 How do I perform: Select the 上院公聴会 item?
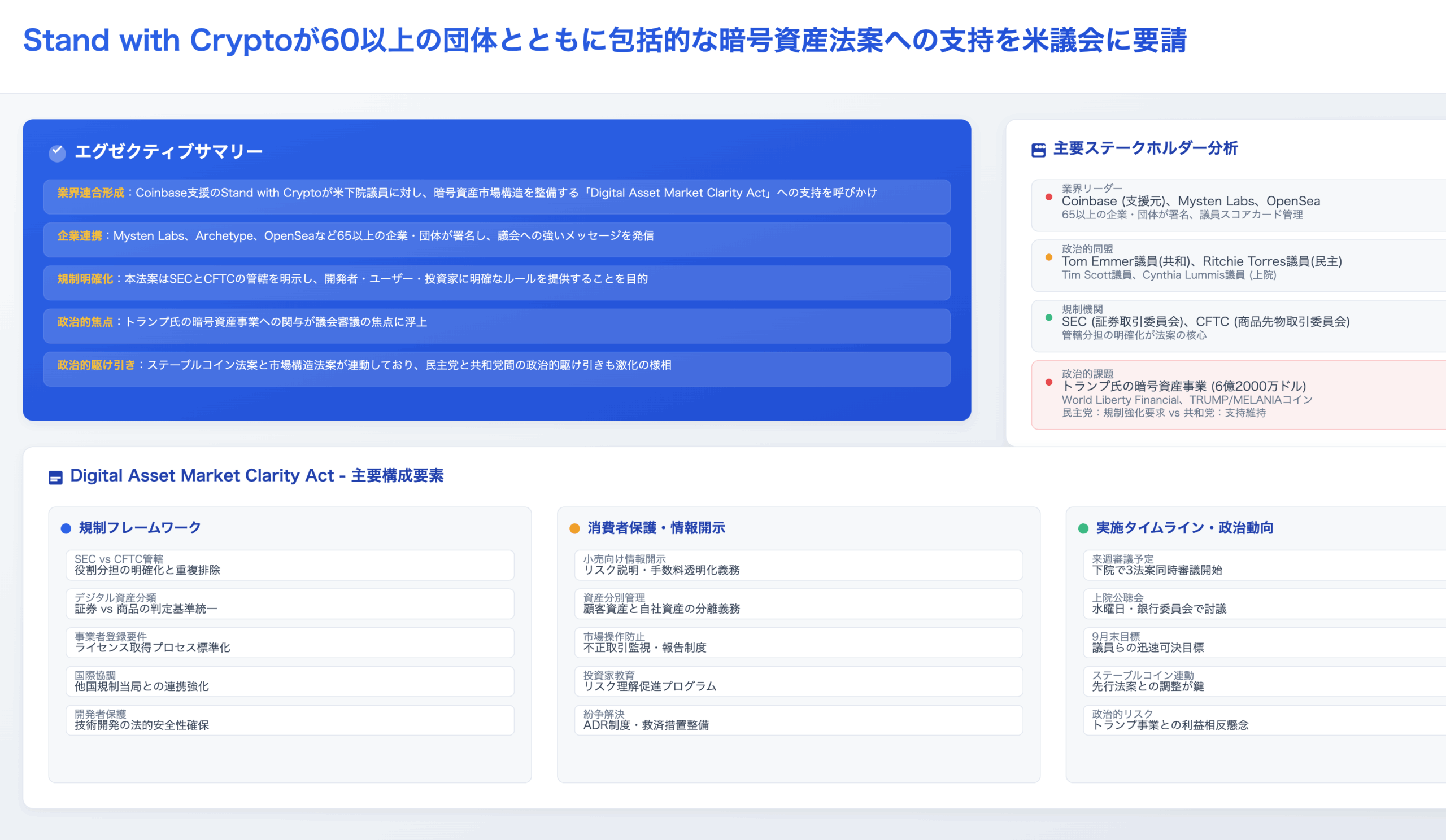(1265, 604)
